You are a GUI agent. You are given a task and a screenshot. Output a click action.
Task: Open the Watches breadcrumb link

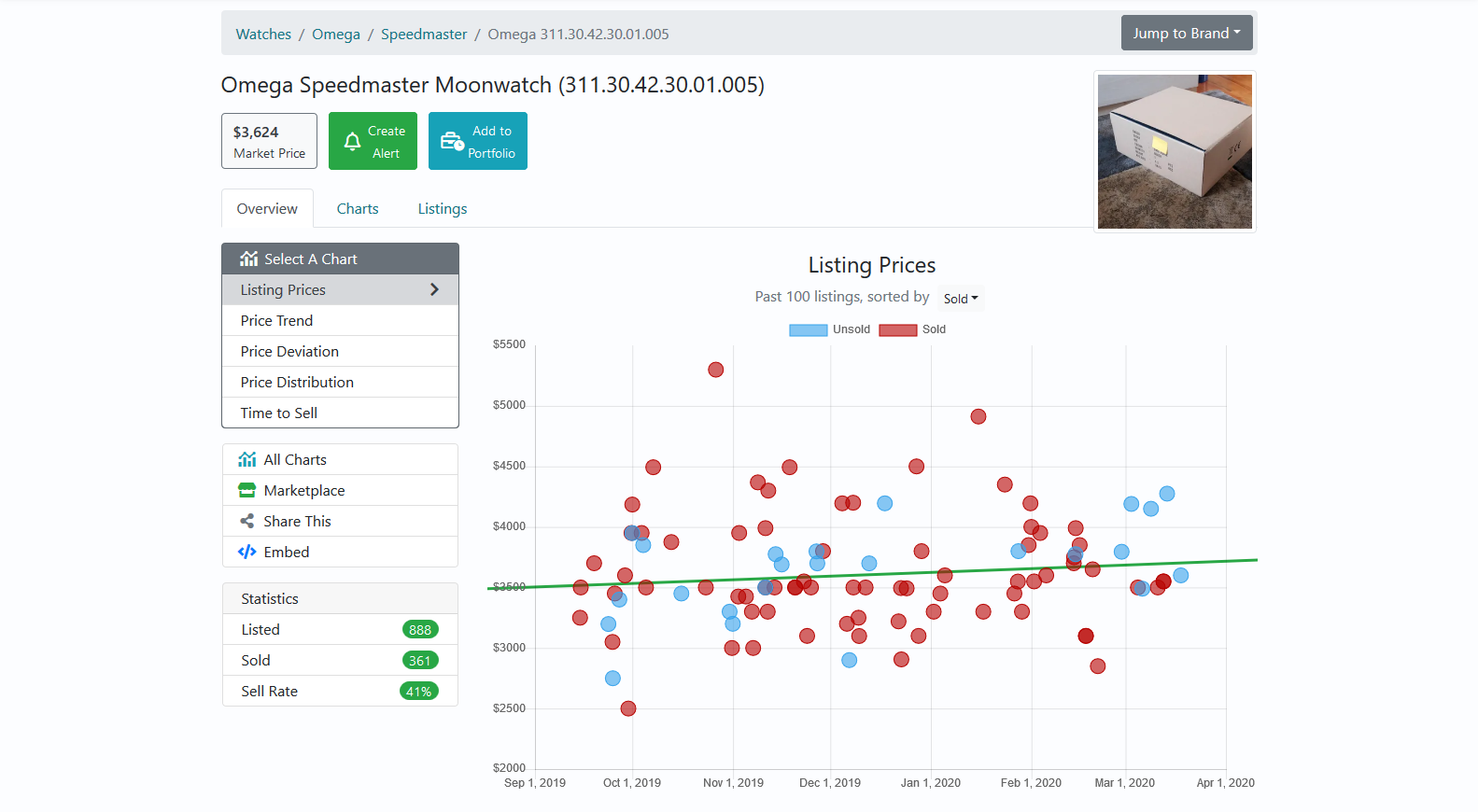[263, 34]
